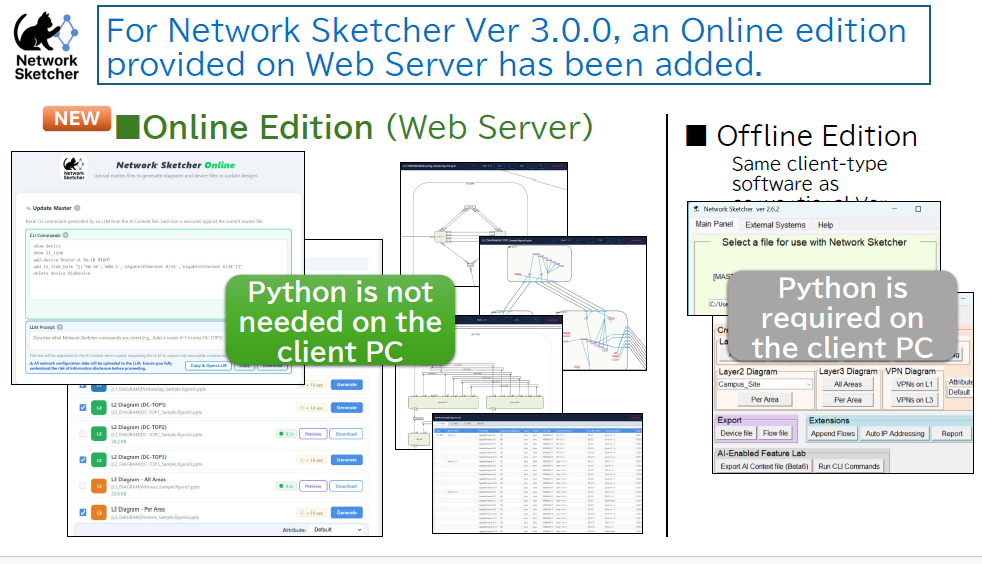Click the Report button in Extensions
This screenshot has height=564, width=982.
[x=952, y=433]
